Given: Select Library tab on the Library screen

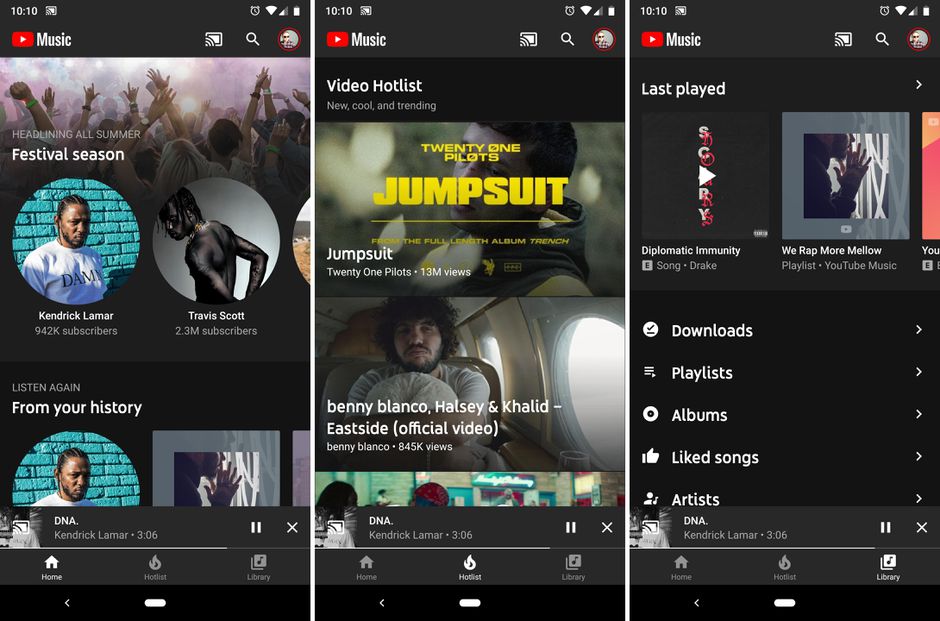Looking at the screenshot, I should [x=888, y=567].
